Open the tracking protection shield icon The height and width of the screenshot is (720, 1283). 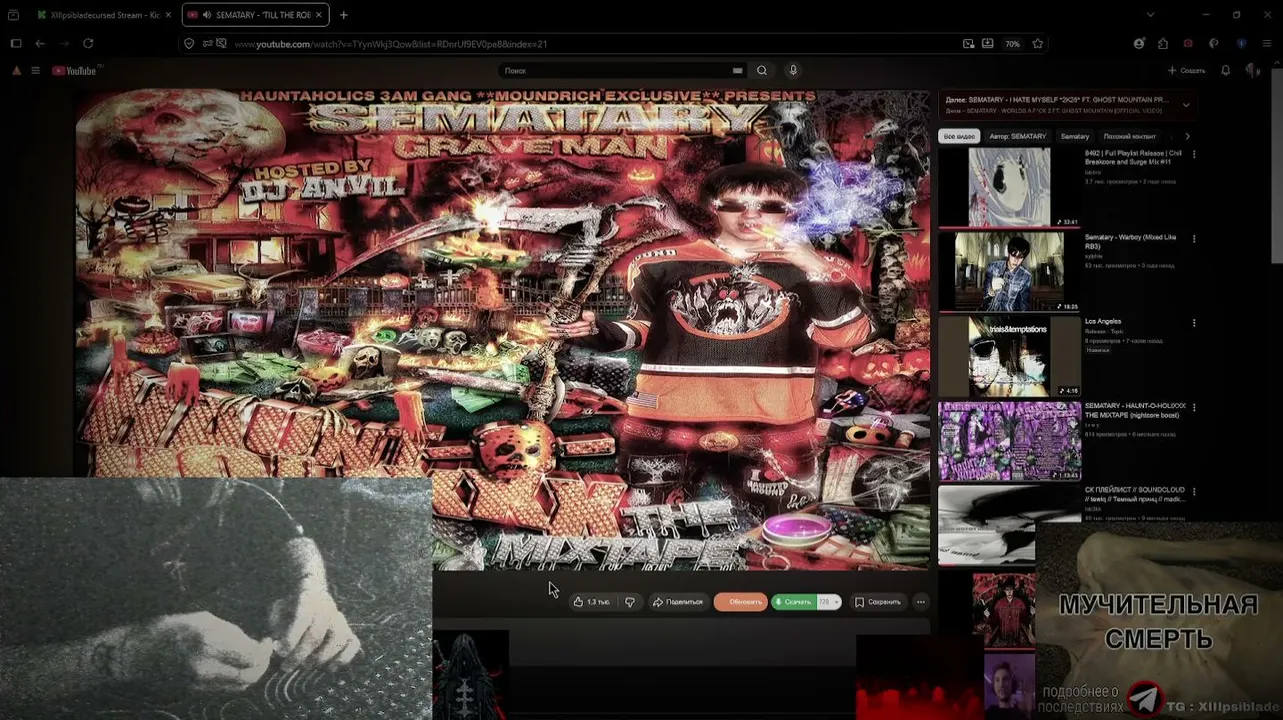pos(189,44)
